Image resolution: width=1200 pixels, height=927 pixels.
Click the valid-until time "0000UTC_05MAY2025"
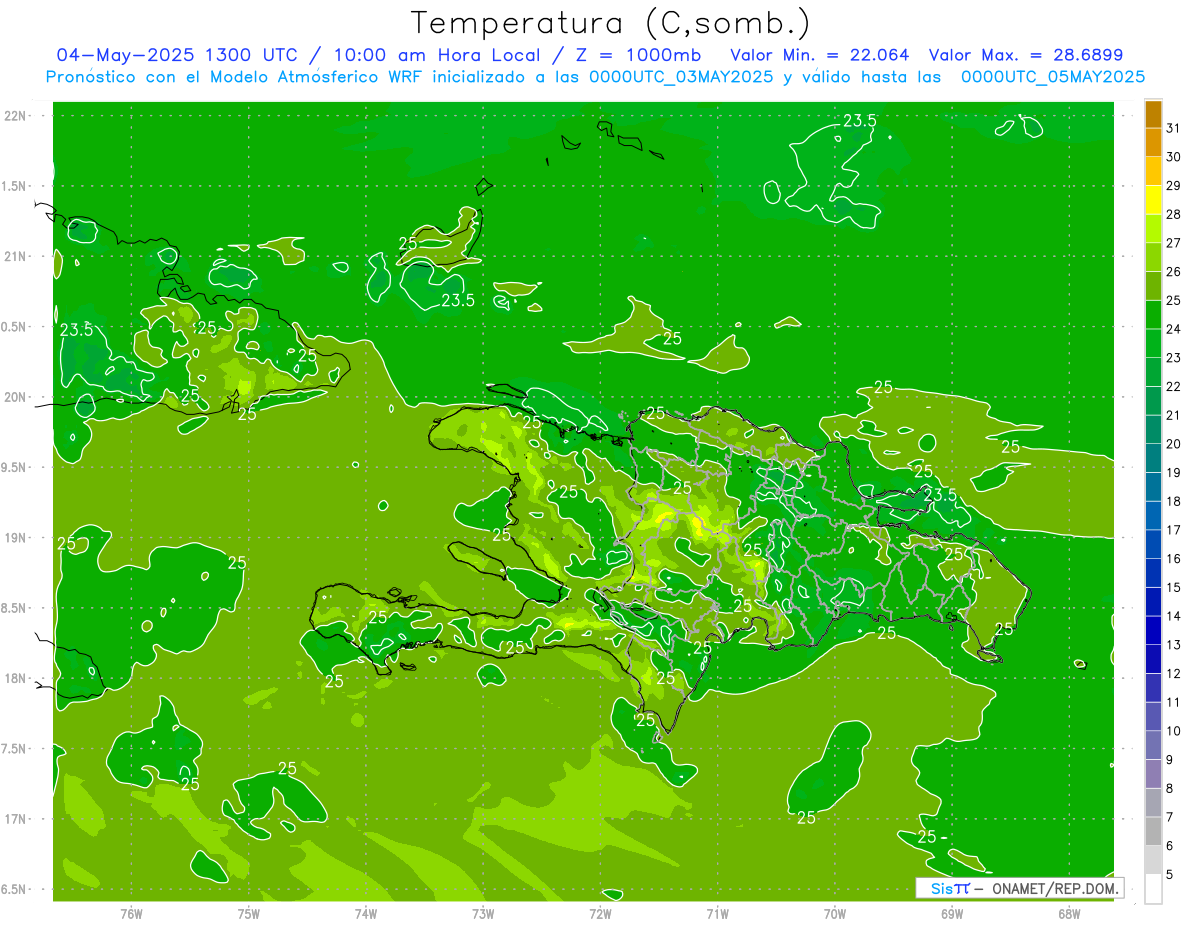click(1053, 77)
